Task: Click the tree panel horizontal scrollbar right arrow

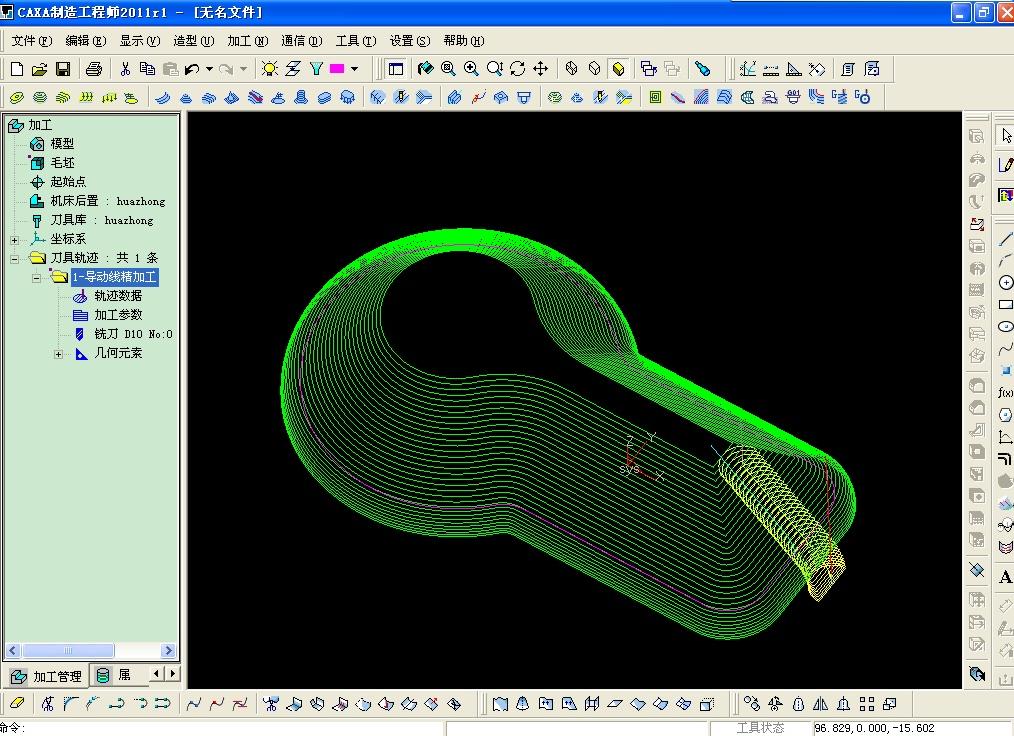Action: (167, 651)
